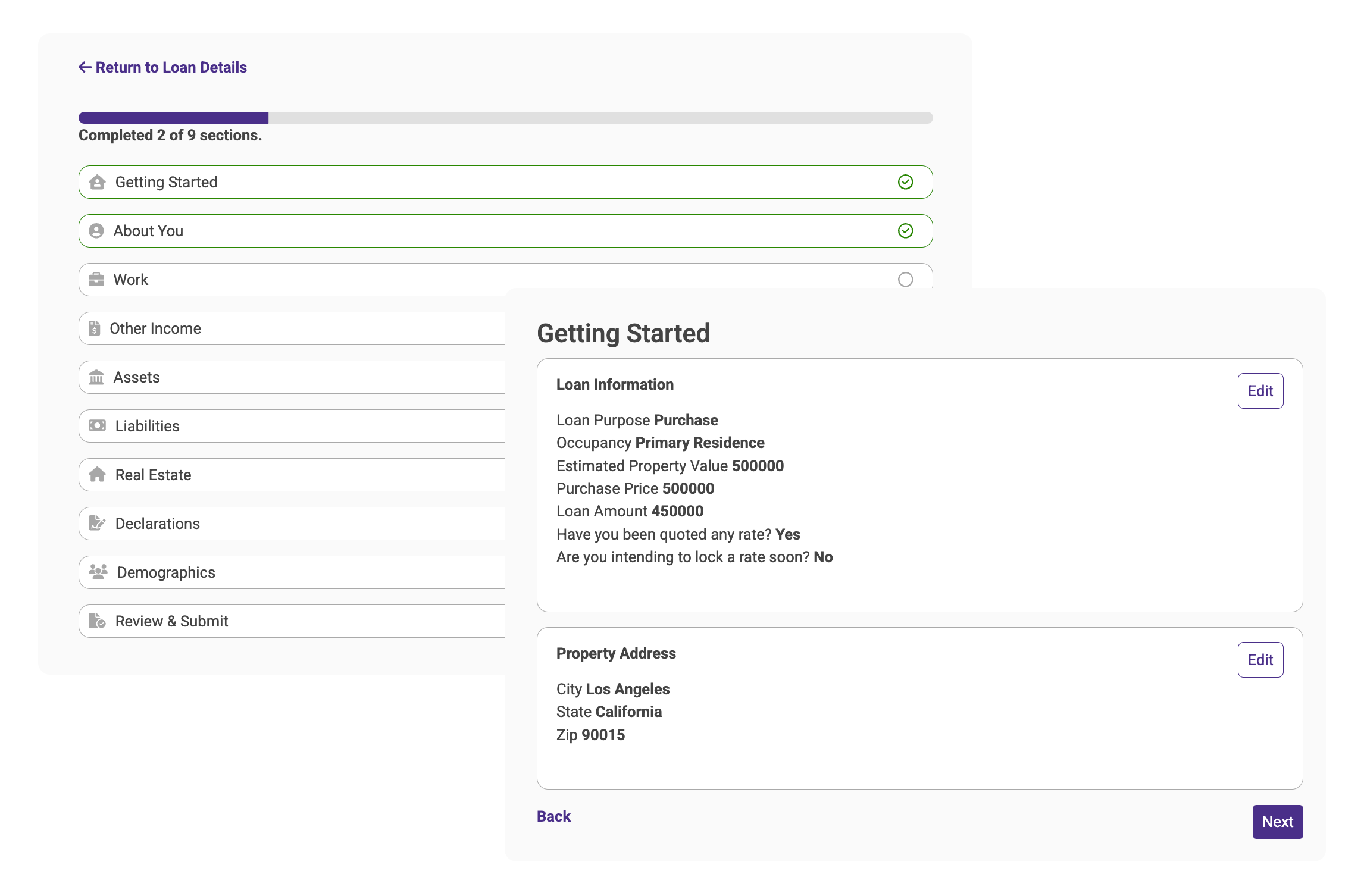1364x896 pixels.
Task: Click the empty Work status circle
Action: [905, 280]
